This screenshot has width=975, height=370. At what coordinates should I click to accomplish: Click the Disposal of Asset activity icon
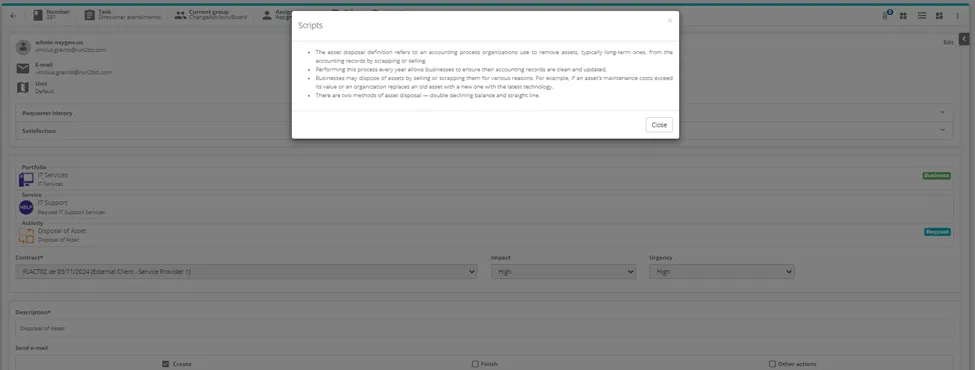(x=26, y=235)
